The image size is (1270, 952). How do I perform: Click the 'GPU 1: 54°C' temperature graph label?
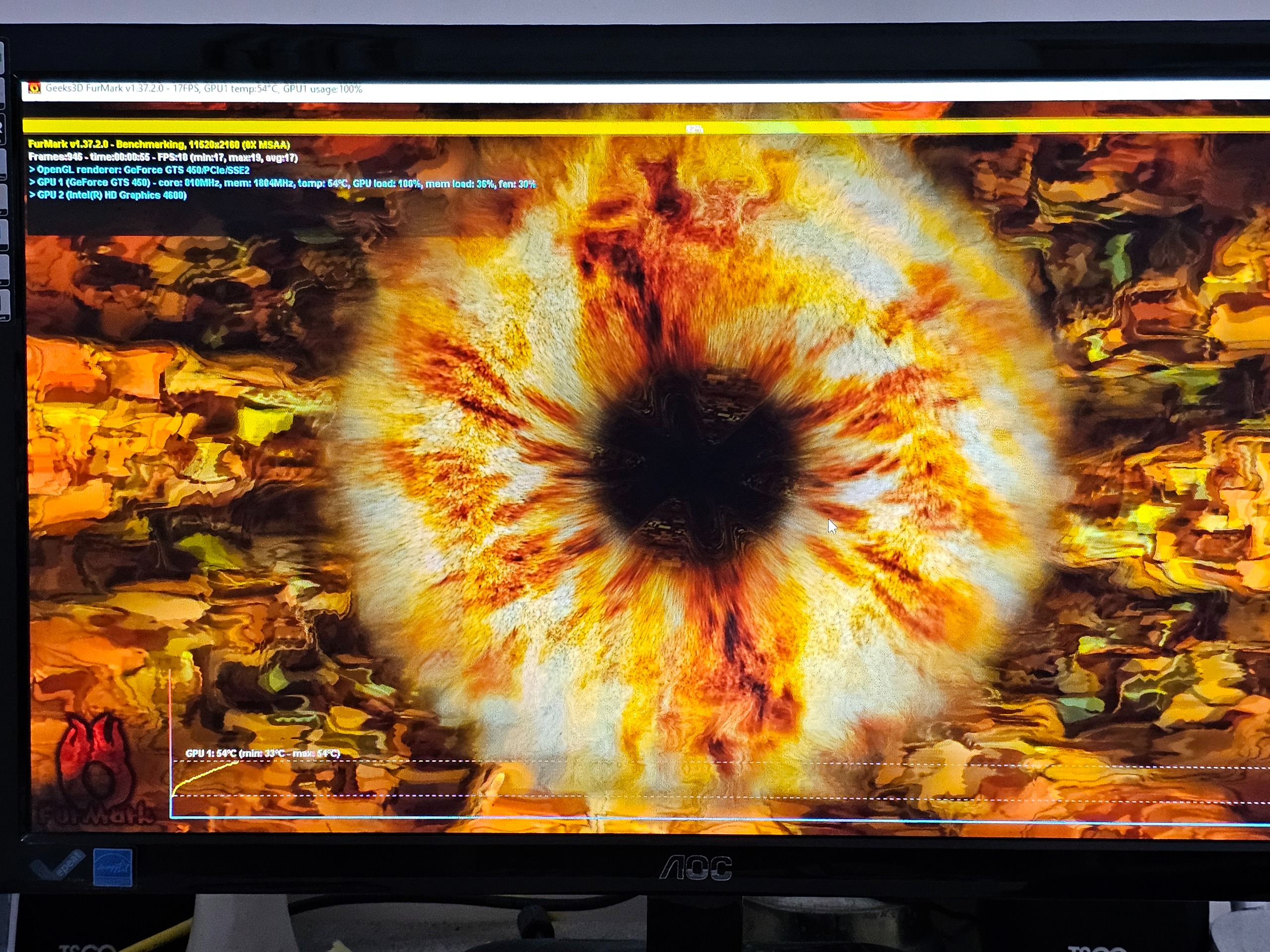262,754
